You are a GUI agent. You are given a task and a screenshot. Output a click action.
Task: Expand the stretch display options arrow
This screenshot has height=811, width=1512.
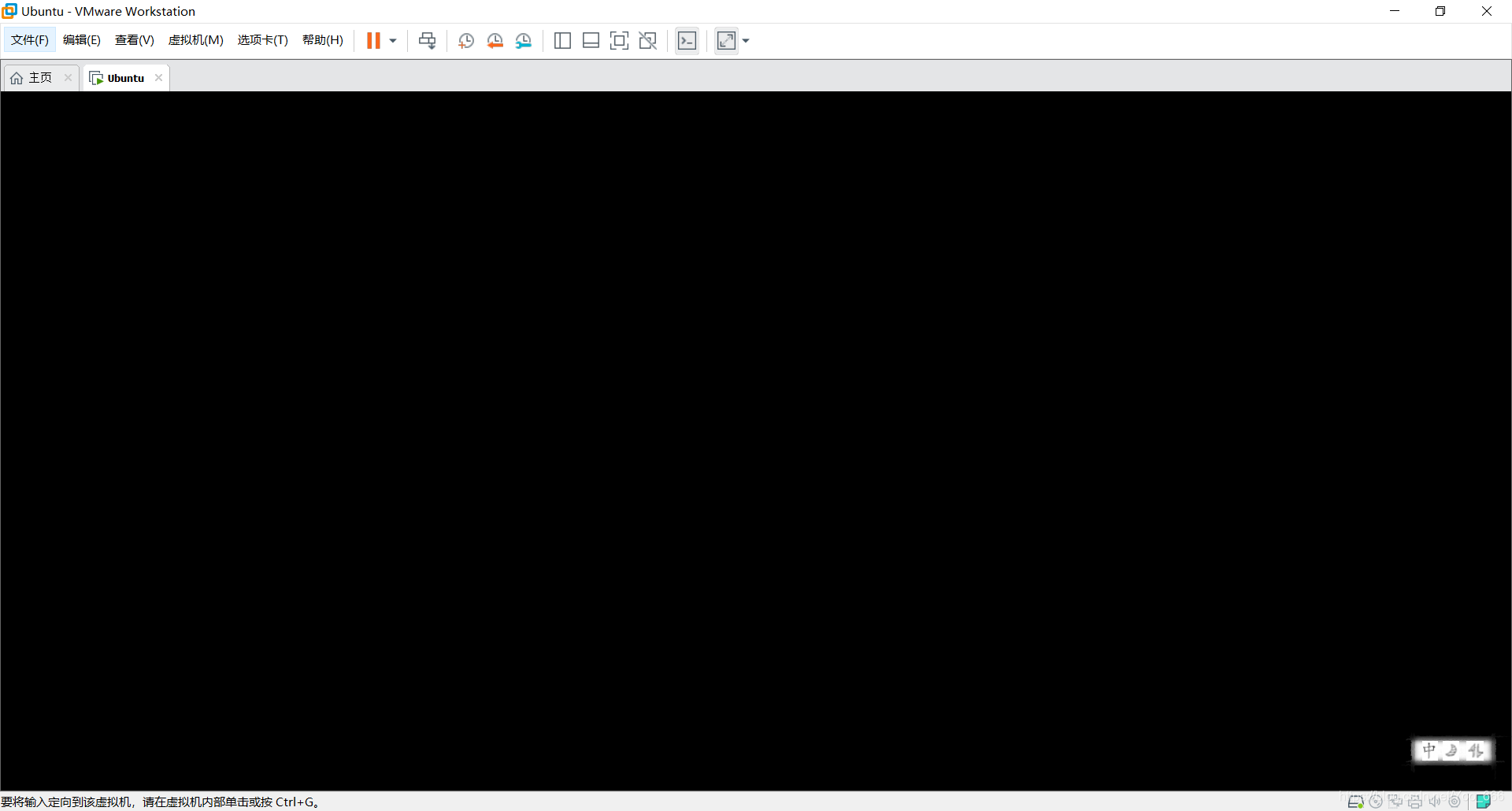click(746, 41)
